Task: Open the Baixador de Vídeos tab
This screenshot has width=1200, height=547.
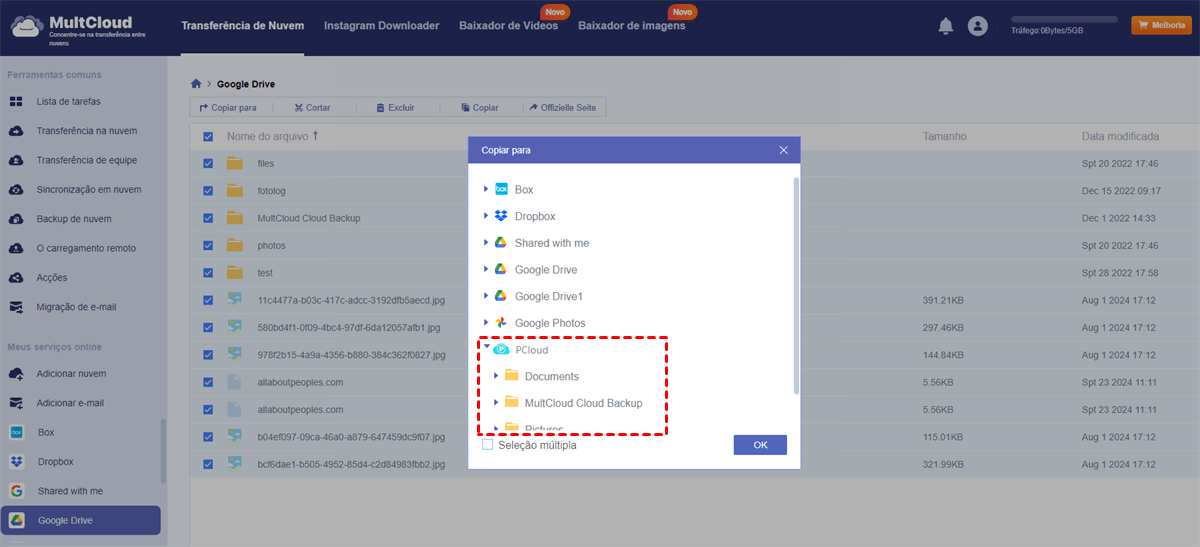Action: coord(508,26)
